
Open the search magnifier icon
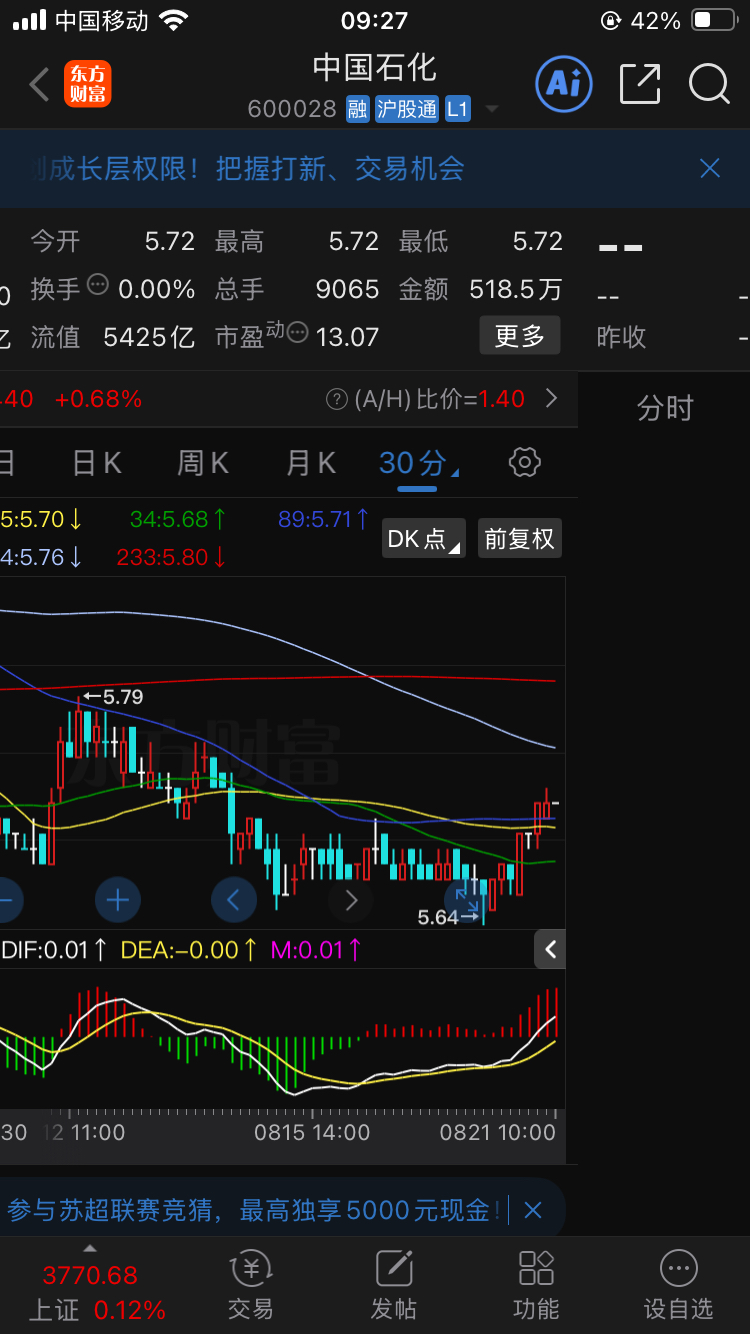tap(709, 84)
